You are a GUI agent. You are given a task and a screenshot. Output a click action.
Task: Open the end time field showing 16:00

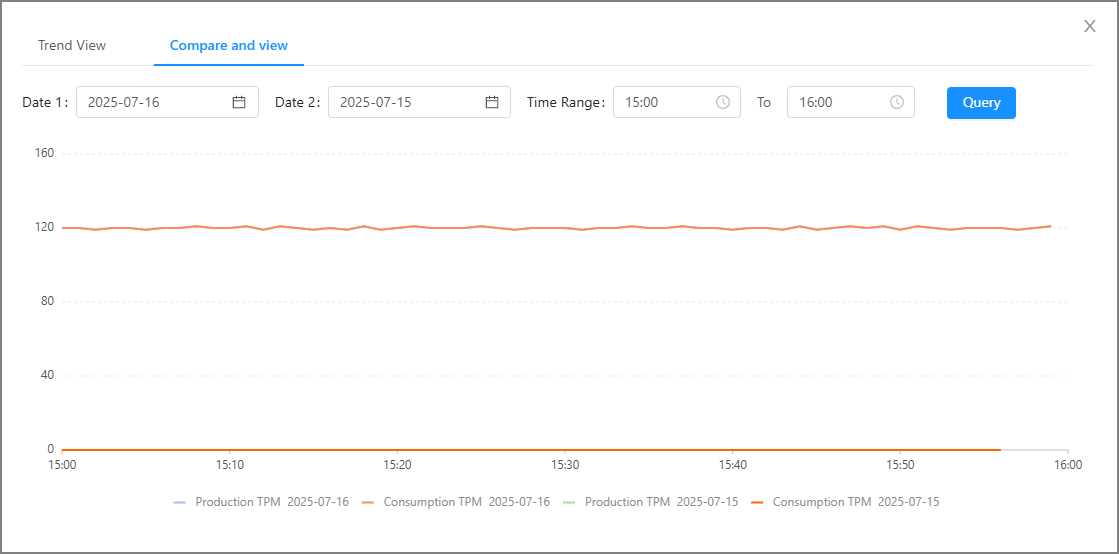851,102
